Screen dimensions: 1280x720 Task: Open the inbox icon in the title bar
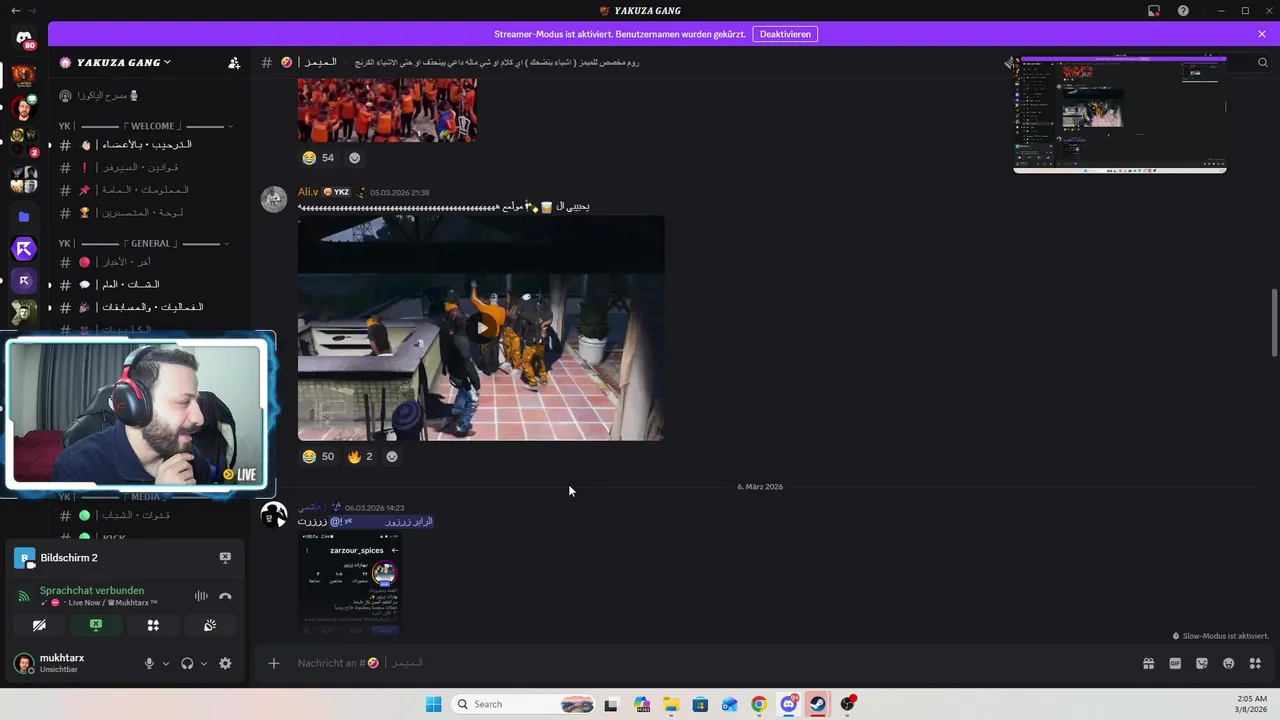[1154, 10]
